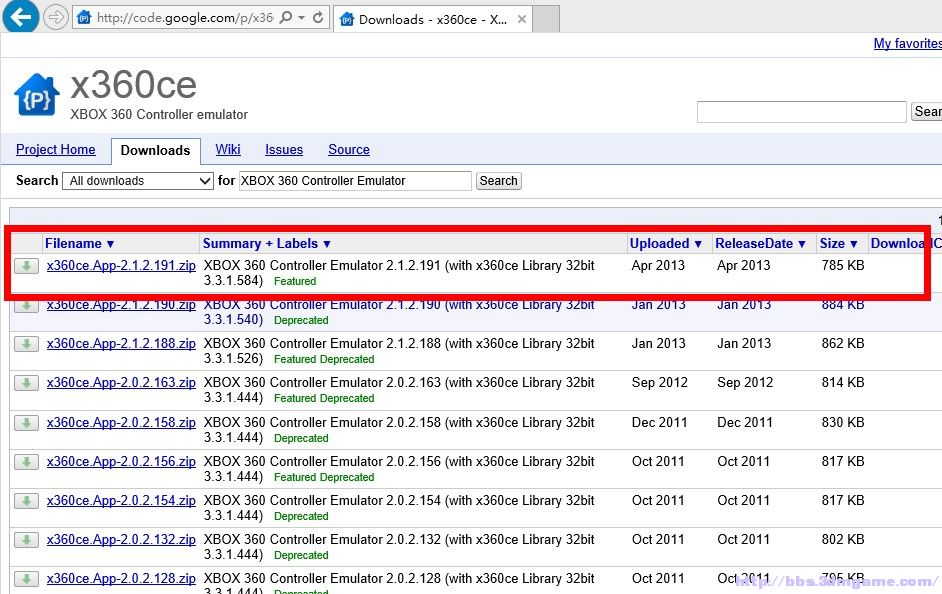Focus the browser address bar URL field
The height and width of the screenshot is (594, 942).
[x=185, y=17]
